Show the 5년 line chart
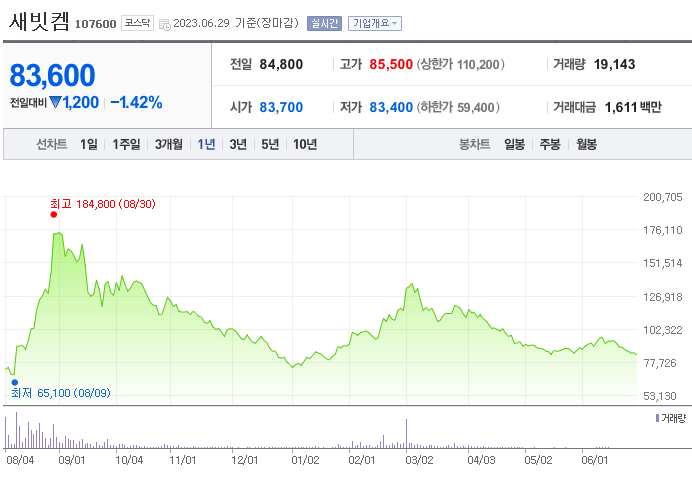 pos(270,144)
